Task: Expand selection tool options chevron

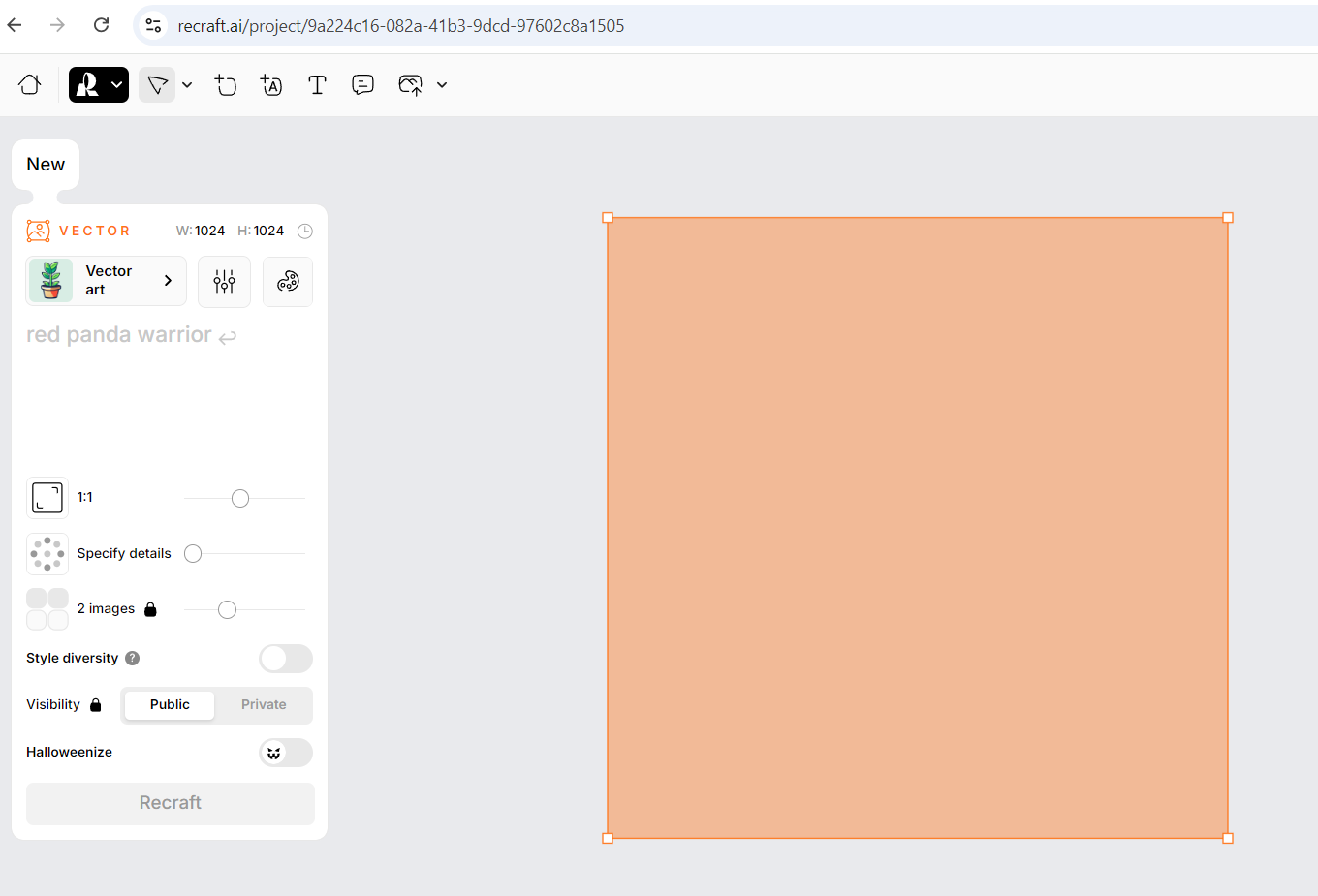Action: pos(187,85)
